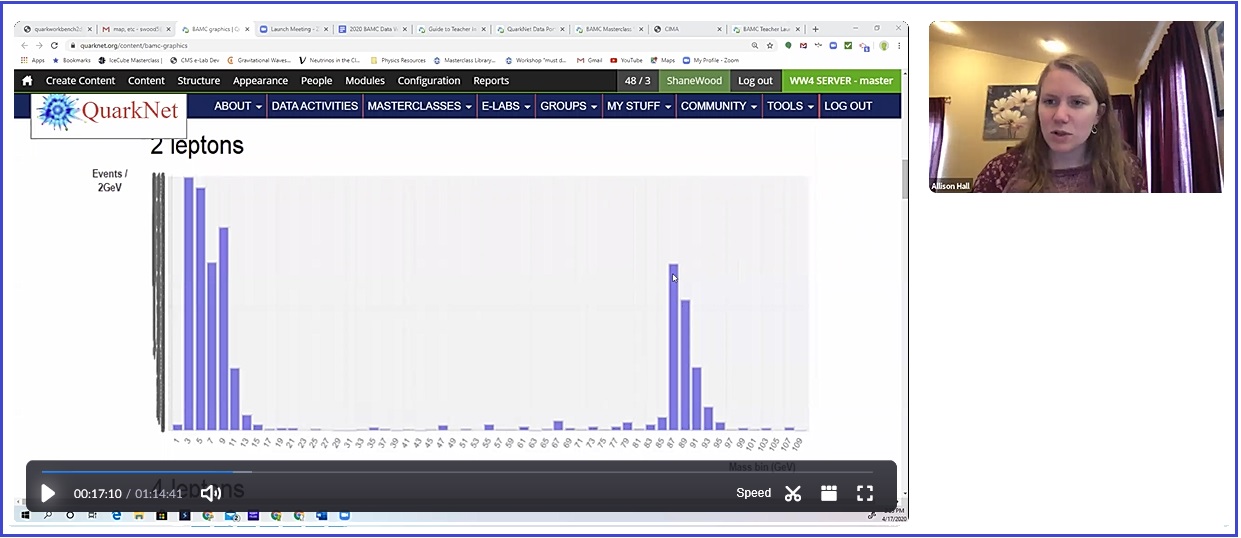
Task: Open Create Content admin menu
Action: coord(81,81)
